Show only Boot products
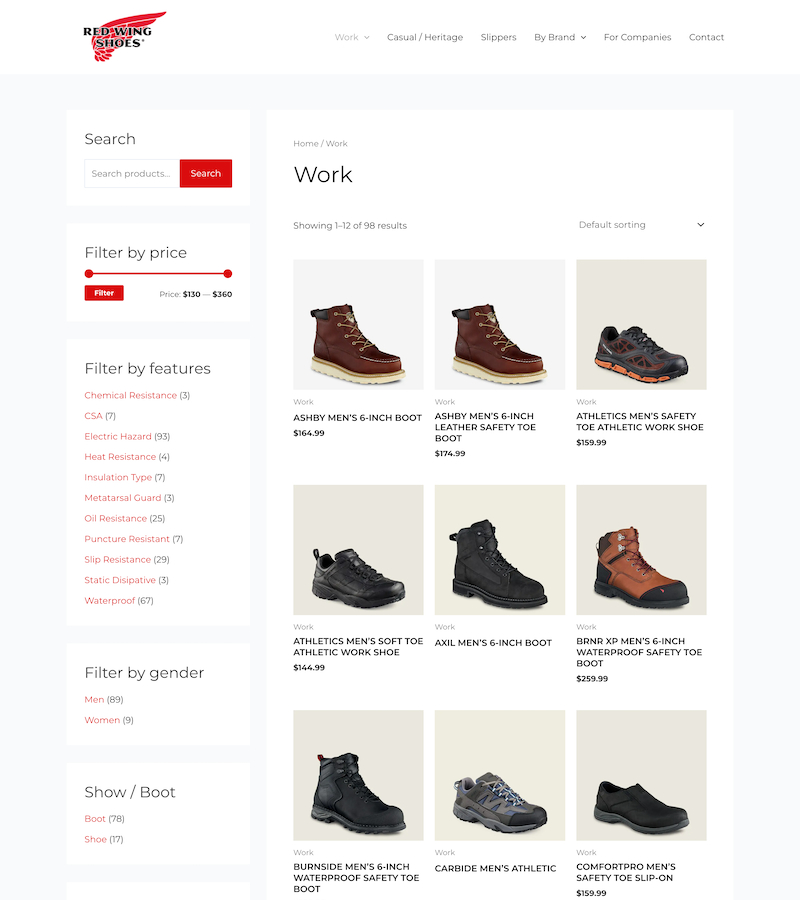The height and width of the screenshot is (900, 800). 95,819
